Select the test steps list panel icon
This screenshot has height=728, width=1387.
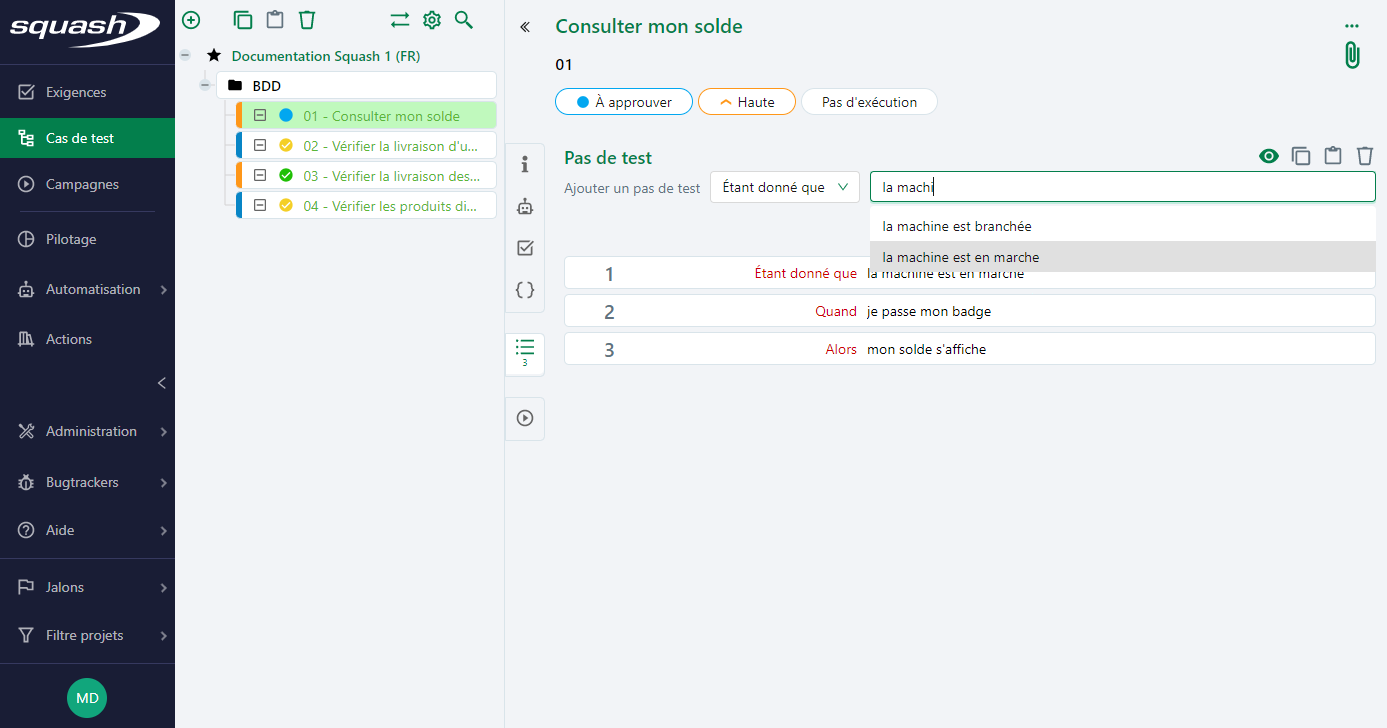525,353
